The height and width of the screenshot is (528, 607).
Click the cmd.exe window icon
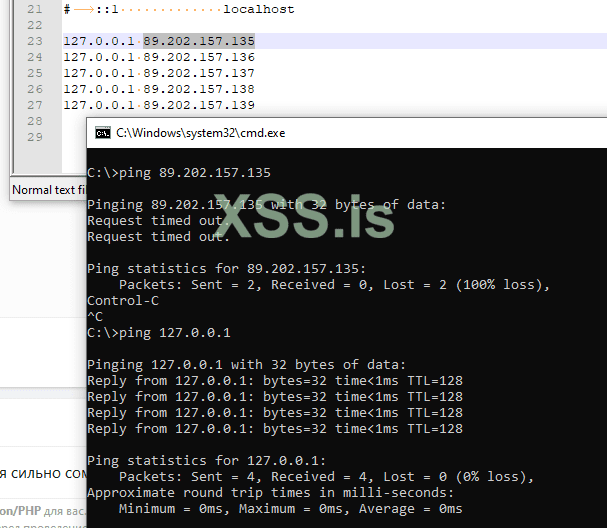tap(103, 133)
